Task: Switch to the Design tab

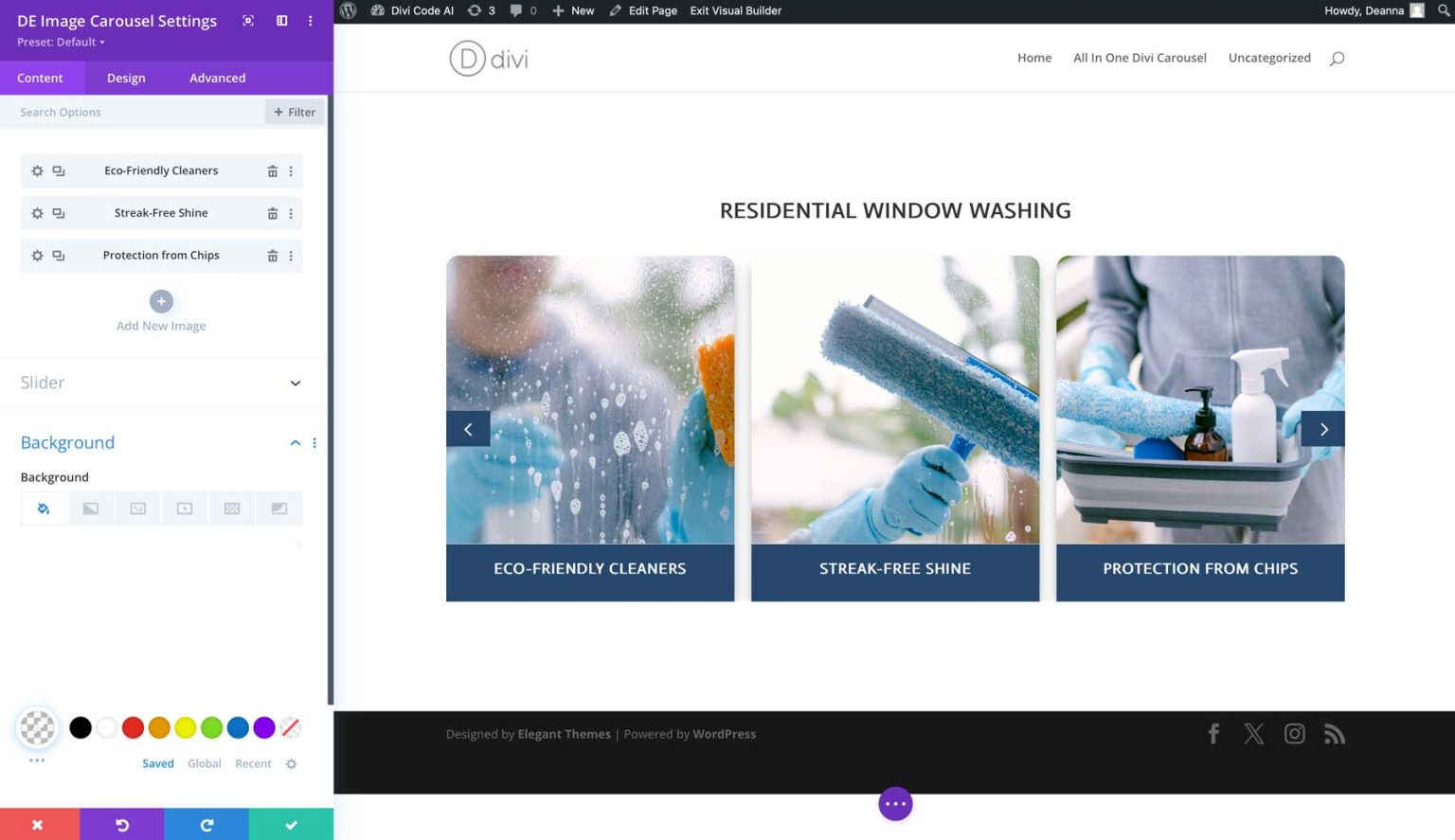Action: (126, 78)
